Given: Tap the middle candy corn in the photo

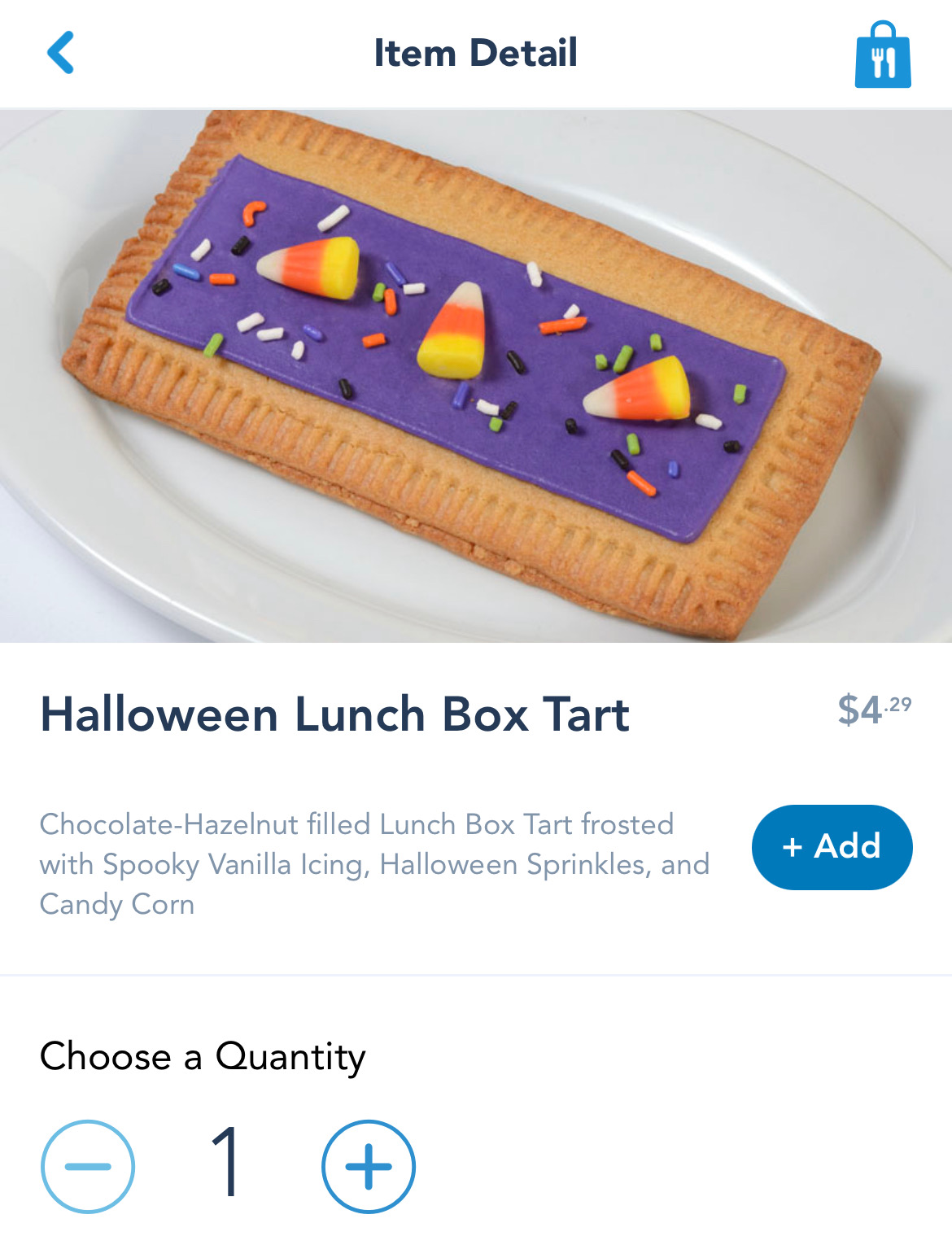Looking at the screenshot, I should coord(454,332).
